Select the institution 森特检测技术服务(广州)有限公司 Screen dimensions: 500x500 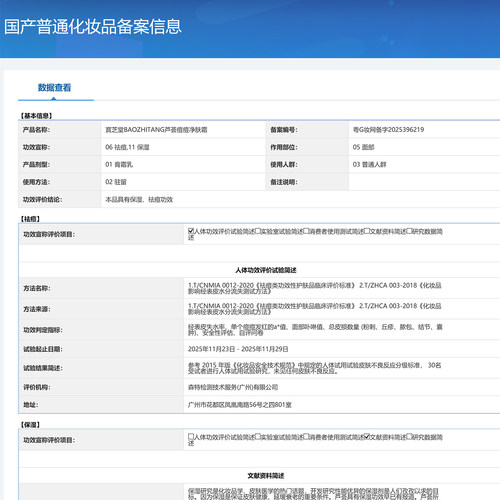pyautogui.click(x=233, y=387)
